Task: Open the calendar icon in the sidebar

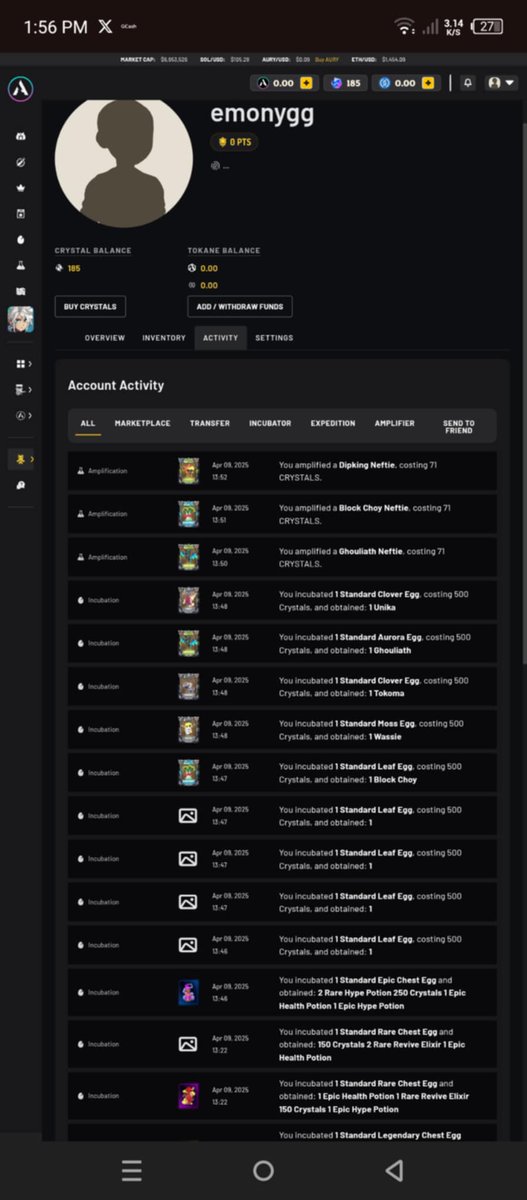Action: [20, 213]
